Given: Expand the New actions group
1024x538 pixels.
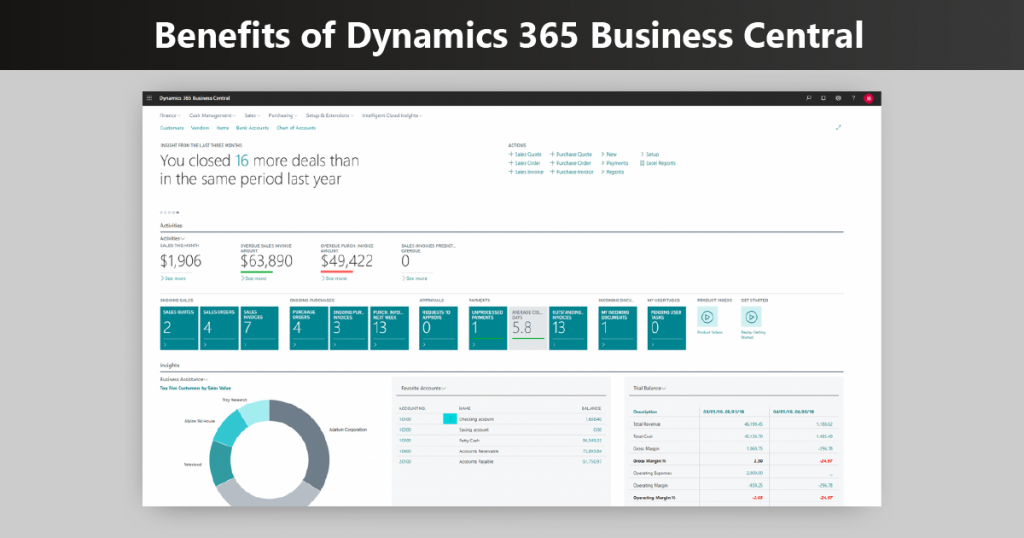Looking at the screenshot, I should click(609, 154).
